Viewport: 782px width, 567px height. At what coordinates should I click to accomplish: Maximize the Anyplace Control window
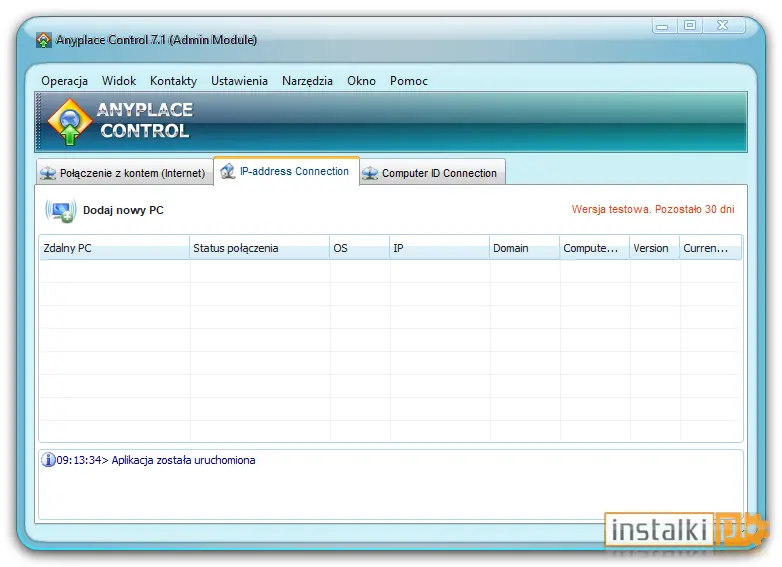point(690,25)
